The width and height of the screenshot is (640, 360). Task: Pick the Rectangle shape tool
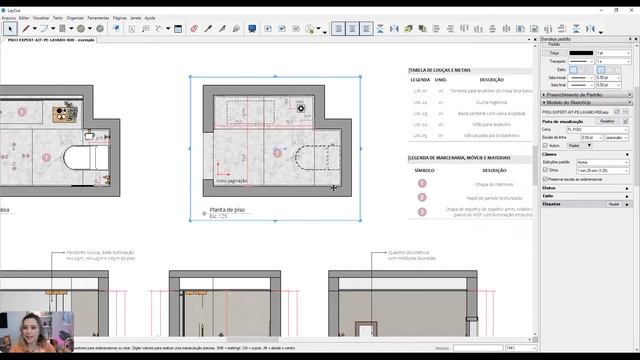[62, 29]
